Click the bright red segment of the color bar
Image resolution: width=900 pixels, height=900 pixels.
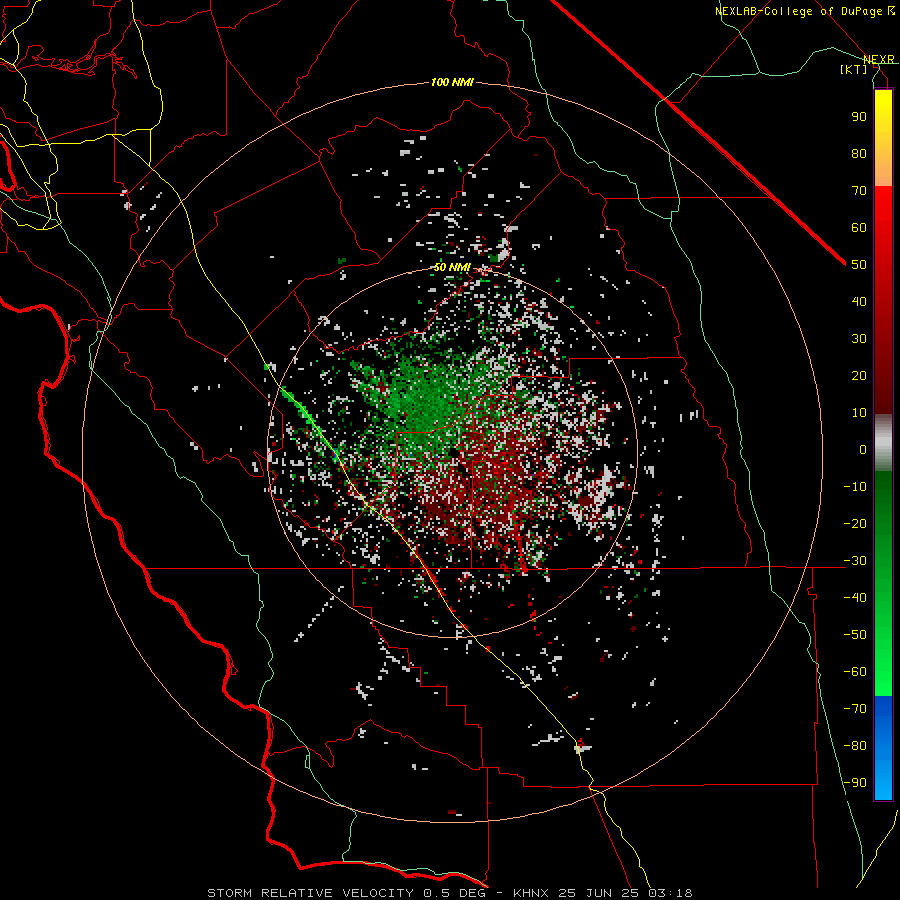[883, 212]
